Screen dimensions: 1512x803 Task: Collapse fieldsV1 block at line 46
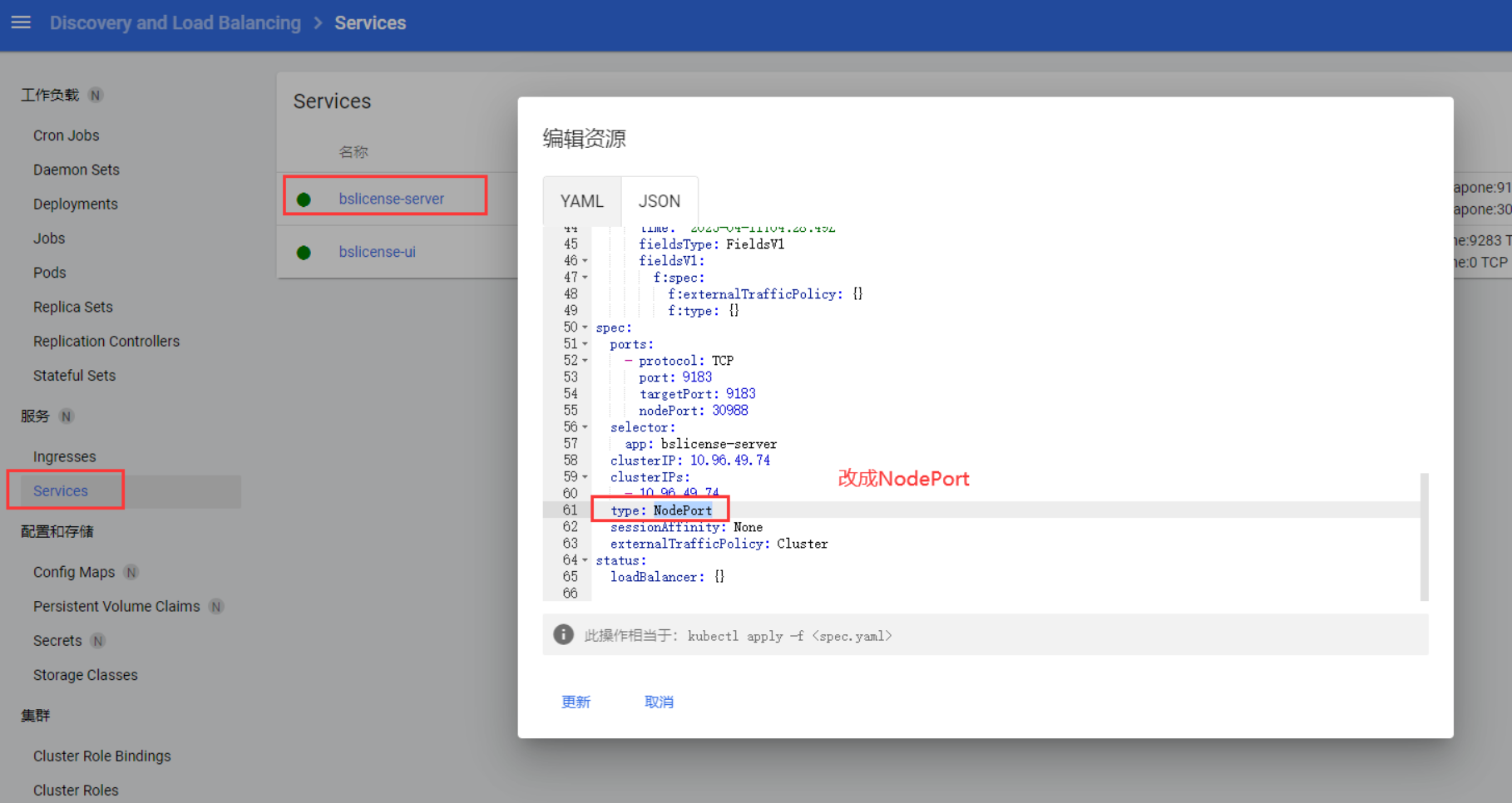click(x=585, y=261)
